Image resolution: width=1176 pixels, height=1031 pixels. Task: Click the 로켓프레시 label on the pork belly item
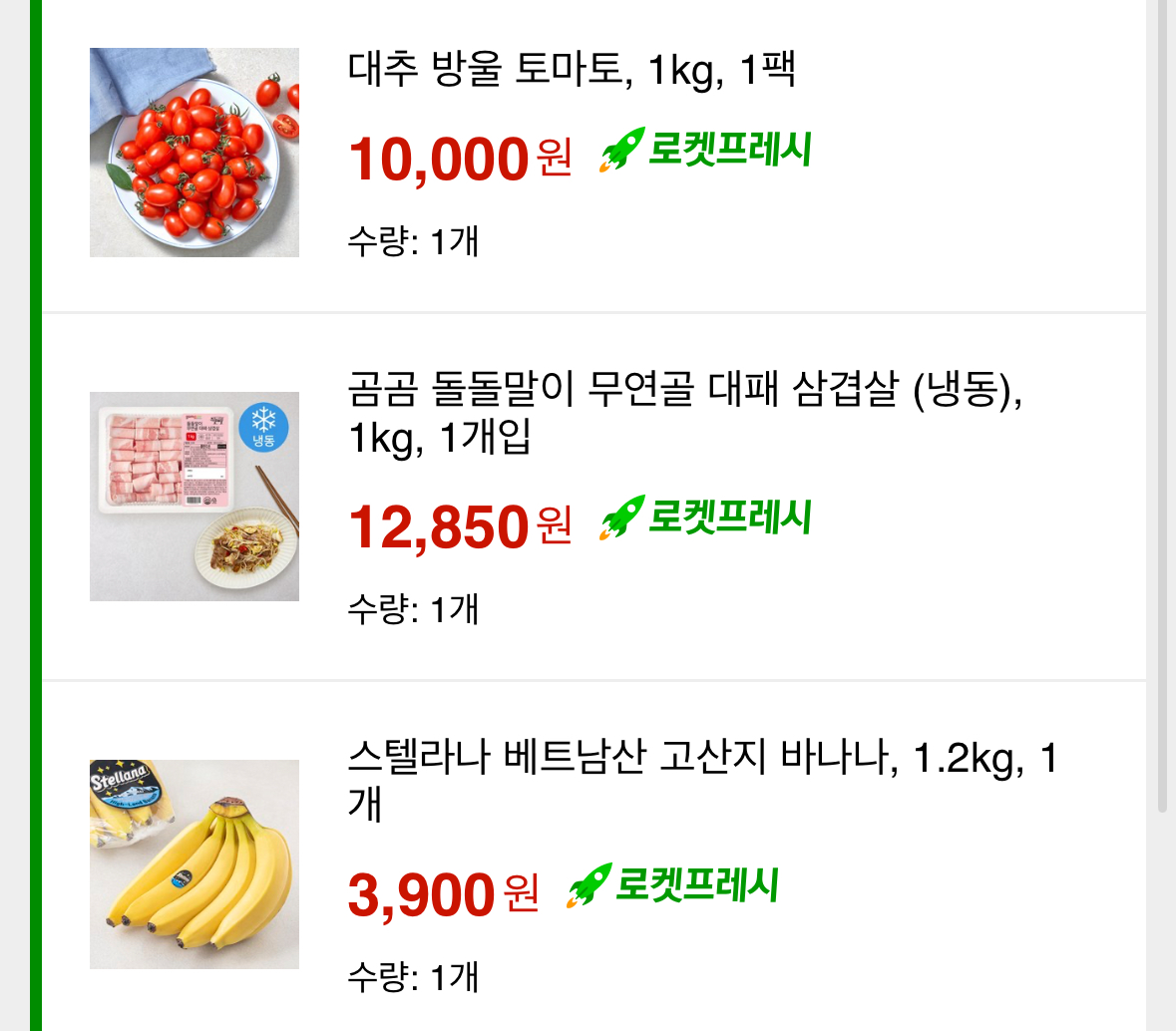pos(729,517)
